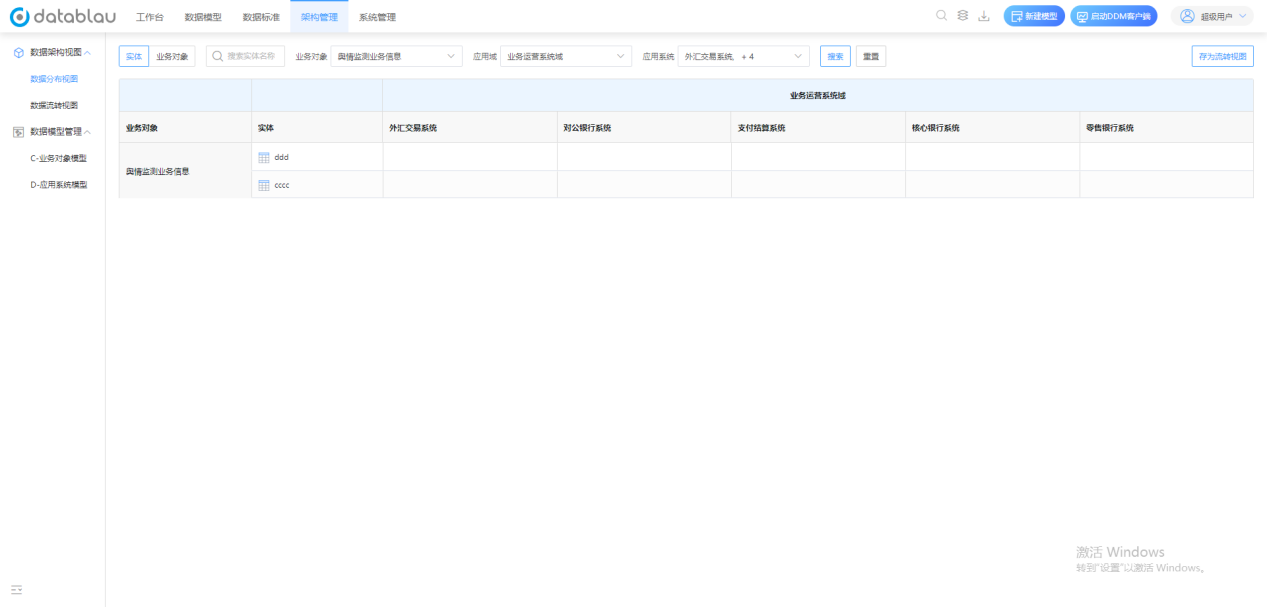
Task: Click the user avatar icon
Action: 1187,16
